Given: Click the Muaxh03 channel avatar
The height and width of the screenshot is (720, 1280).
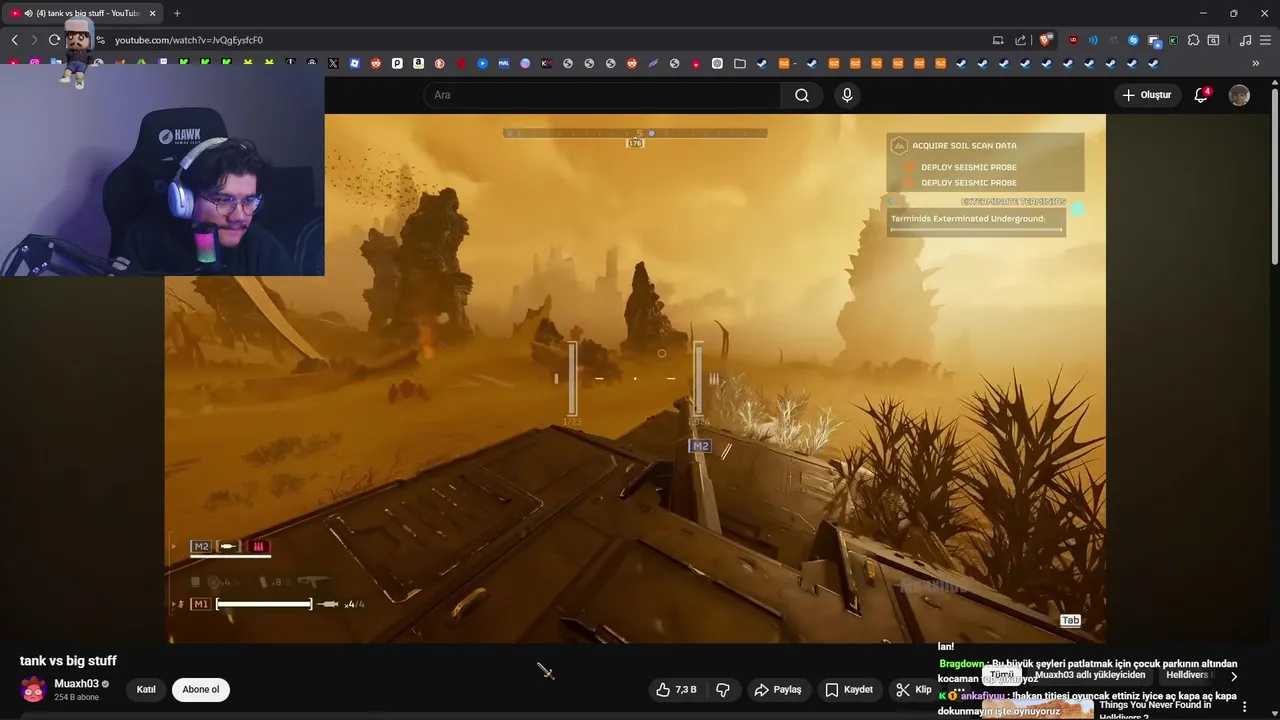Looking at the screenshot, I should point(33,690).
